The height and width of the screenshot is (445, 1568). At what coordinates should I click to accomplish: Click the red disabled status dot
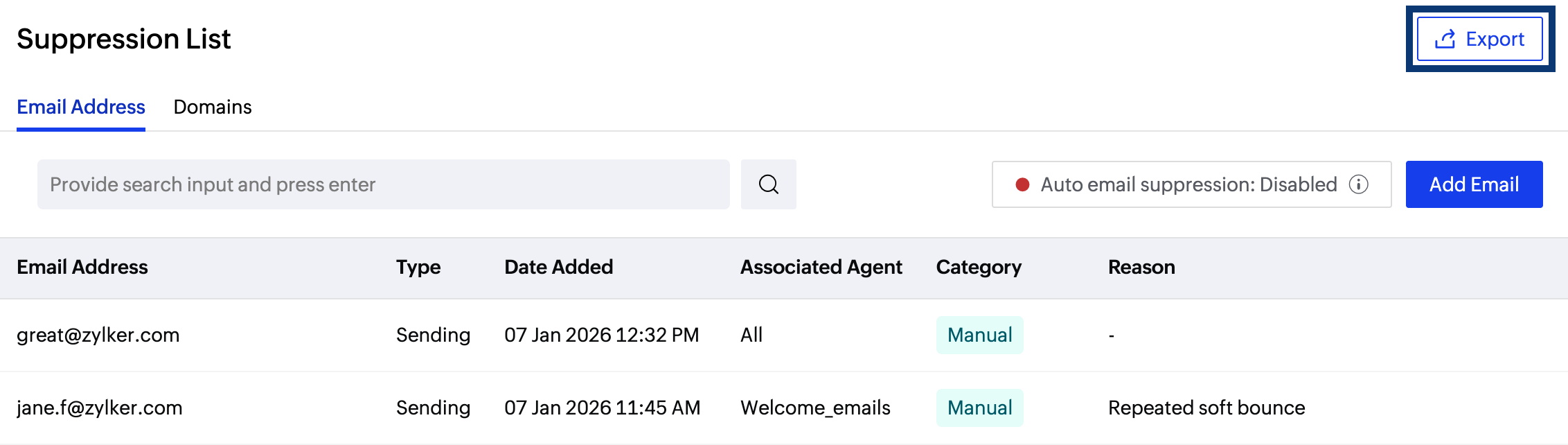[x=1022, y=184]
